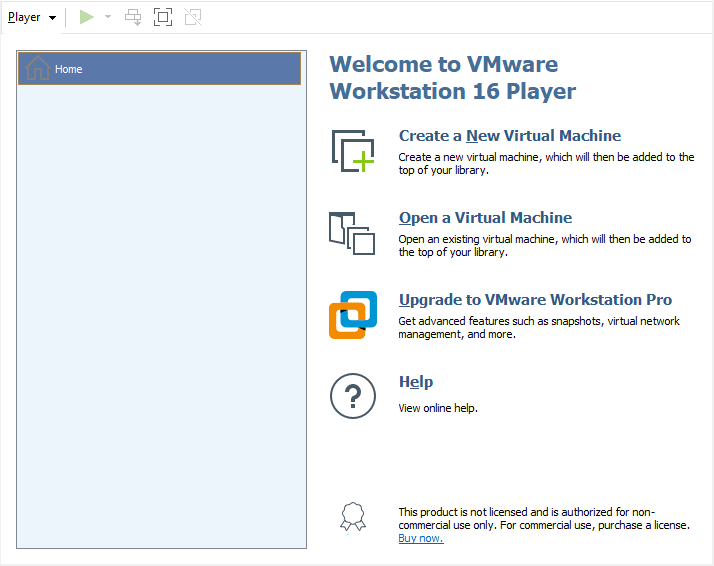Select Home in the library list
Viewport: 714px width, 566px height.
point(159,69)
